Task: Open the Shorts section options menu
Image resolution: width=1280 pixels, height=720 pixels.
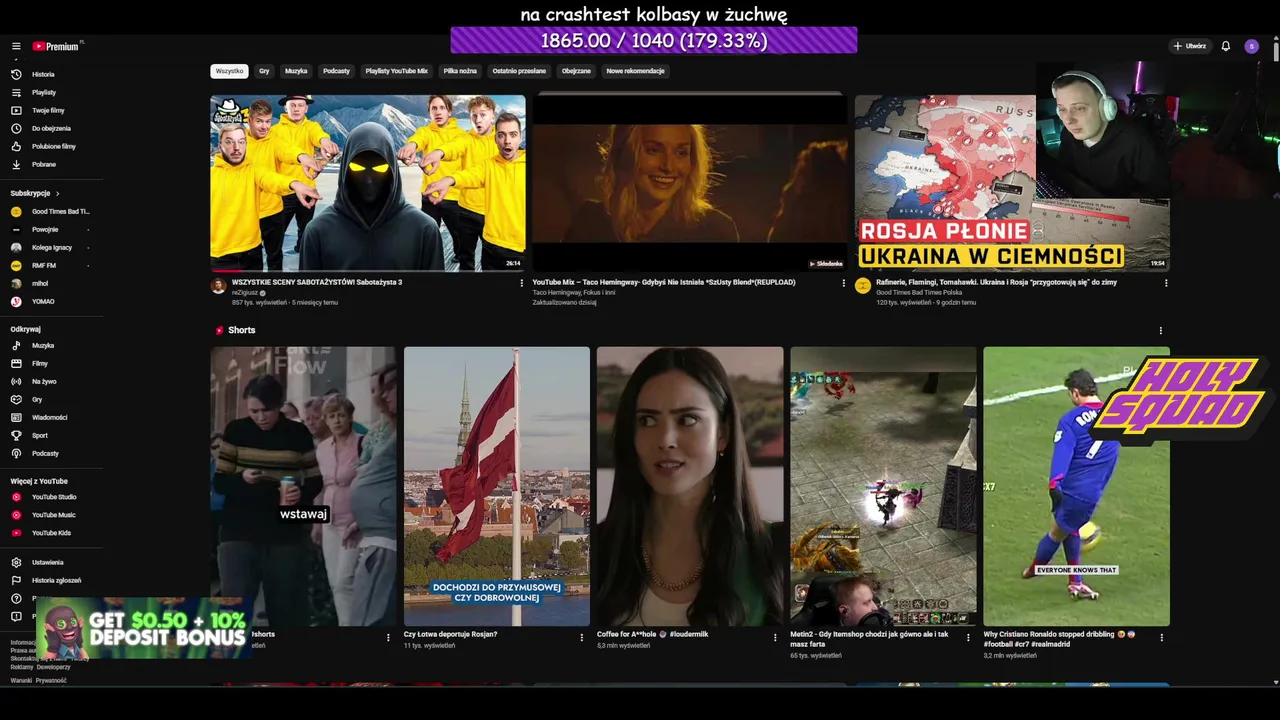Action: [x=1160, y=330]
